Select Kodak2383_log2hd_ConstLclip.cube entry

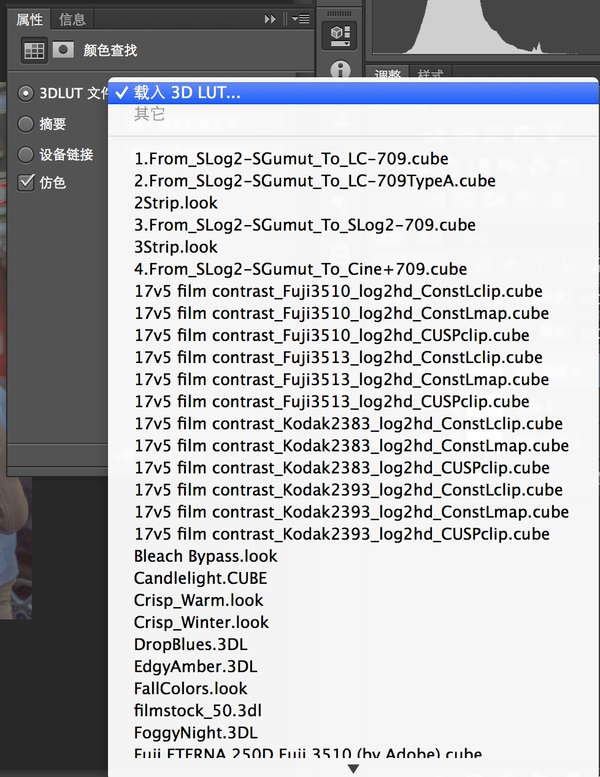pyautogui.click(x=353, y=424)
